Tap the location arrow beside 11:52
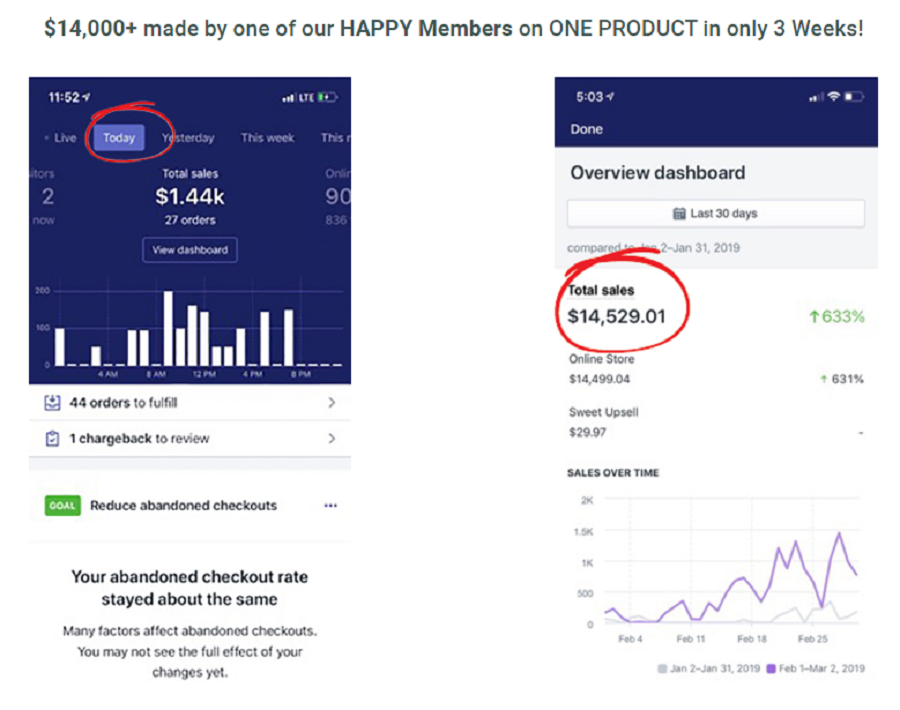This screenshot has width=900, height=710. [x=85, y=95]
